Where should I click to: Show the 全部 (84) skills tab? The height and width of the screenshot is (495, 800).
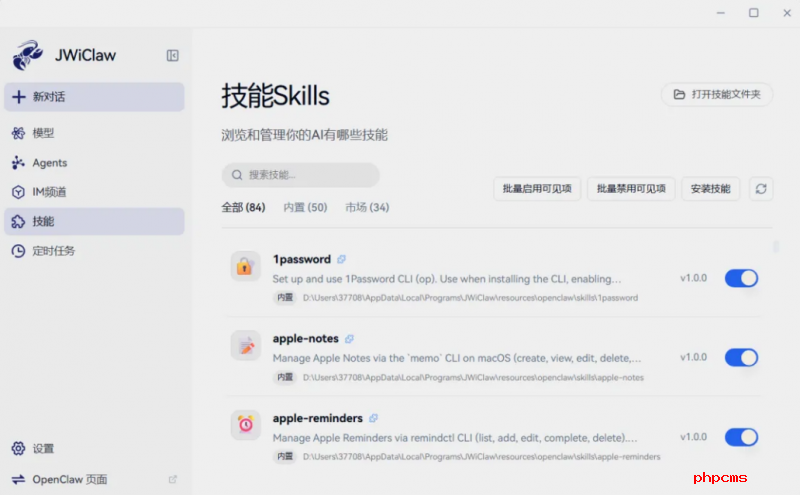click(243, 207)
